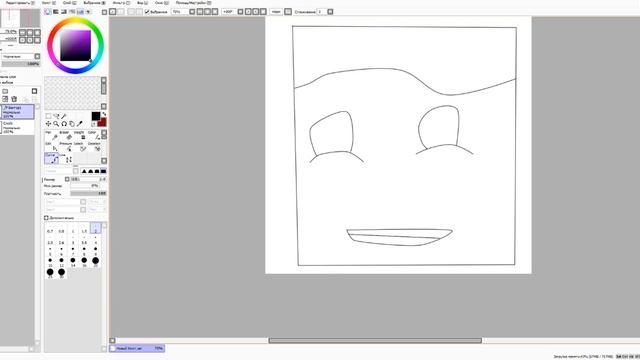Screen dimensions: 640x360
Task: Toggle the Выбрание checkbox in toolbar
Action: pyautogui.click(x=147, y=12)
